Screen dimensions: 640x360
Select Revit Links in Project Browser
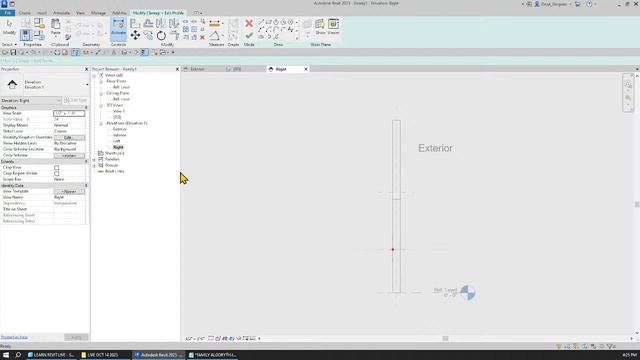(x=114, y=171)
